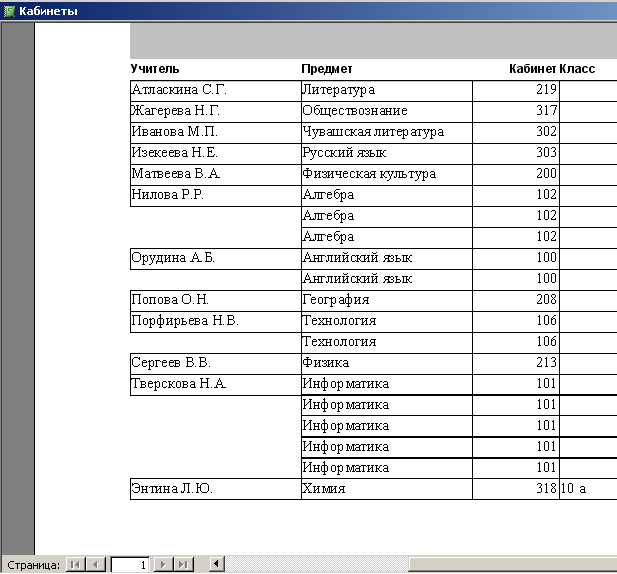Click teacher cell Тверскова Н.А.
The height and width of the screenshot is (574, 617).
click(216, 385)
